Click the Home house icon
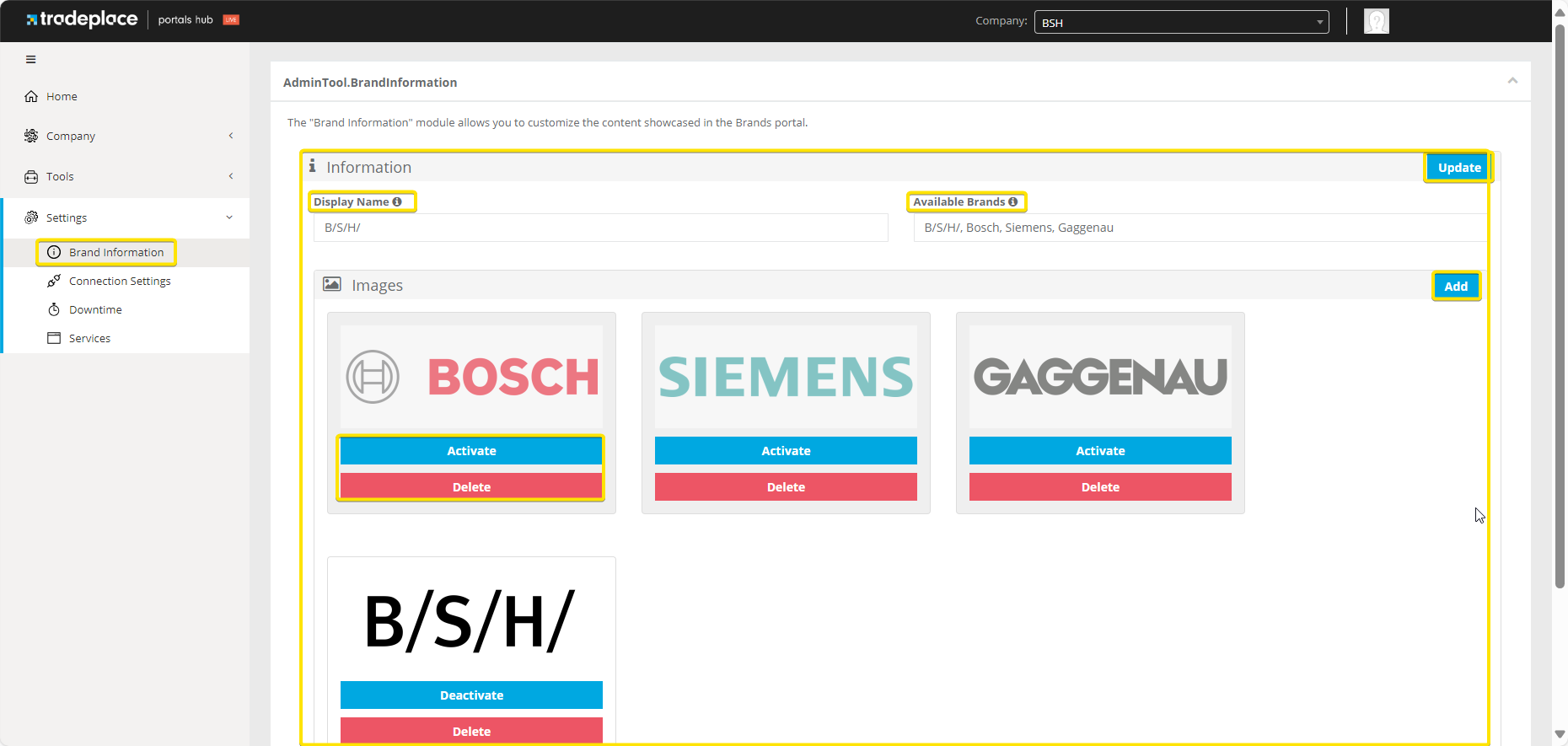Viewport: 1568px width, 746px height. [x=31, y=96]
